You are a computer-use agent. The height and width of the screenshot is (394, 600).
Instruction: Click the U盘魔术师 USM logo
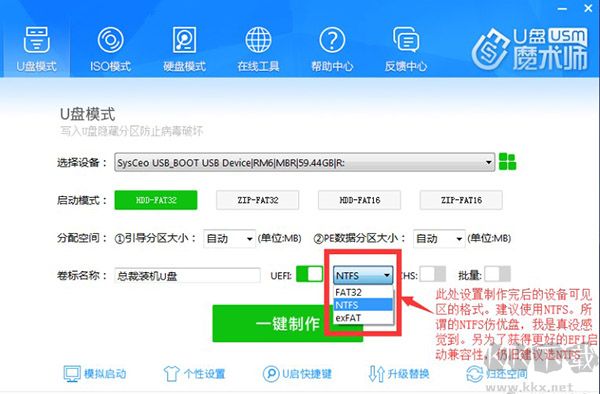(x=530, y=49)
